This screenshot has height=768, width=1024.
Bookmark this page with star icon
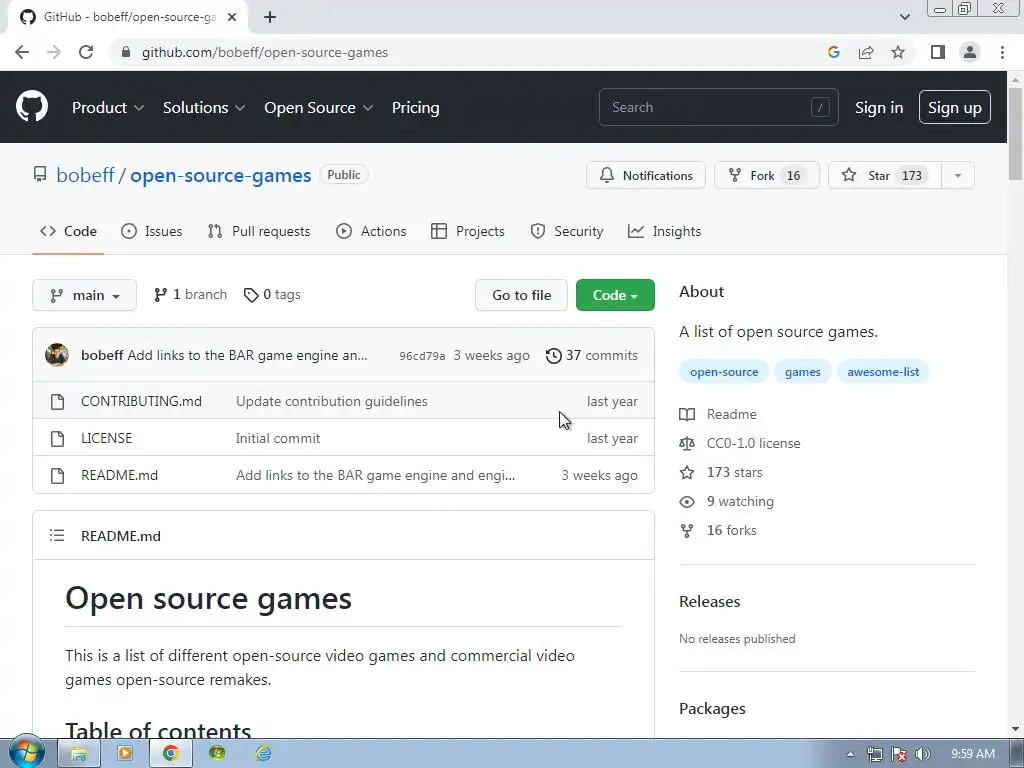(x=898, y=52)
